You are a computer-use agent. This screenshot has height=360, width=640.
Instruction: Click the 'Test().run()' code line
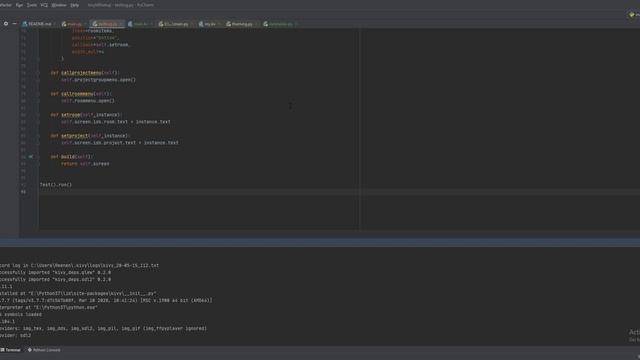56,185
